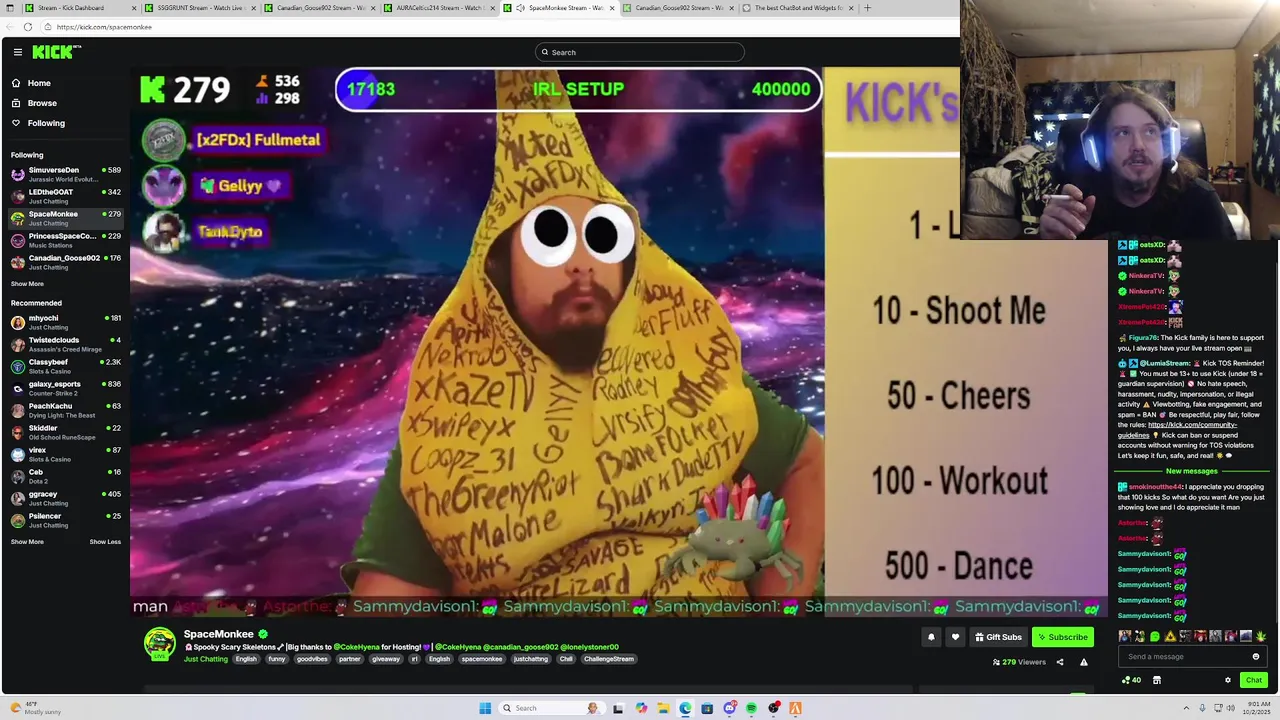Click the report warning triangle icon

(1083, 662)
